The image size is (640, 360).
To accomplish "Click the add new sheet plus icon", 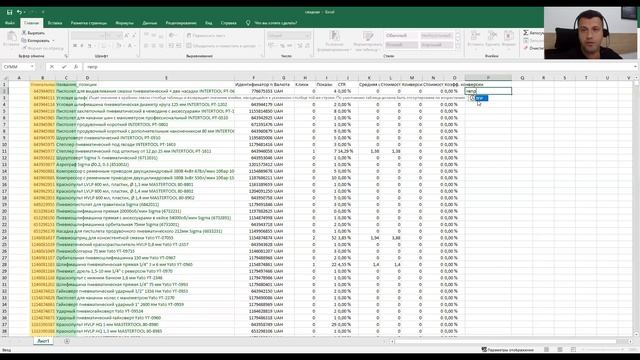I will (x=67, y=341).
